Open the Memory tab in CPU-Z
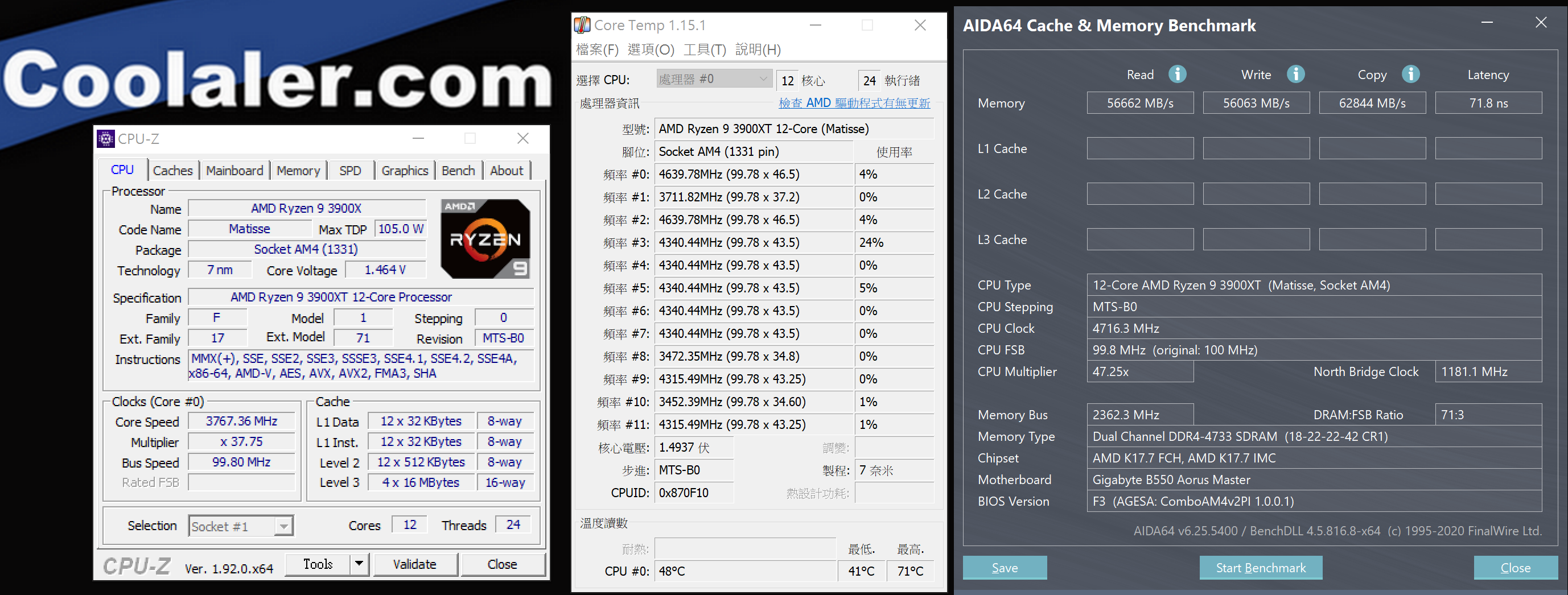The width and height of the screenshot is (1568, 595). pos(298,170)
